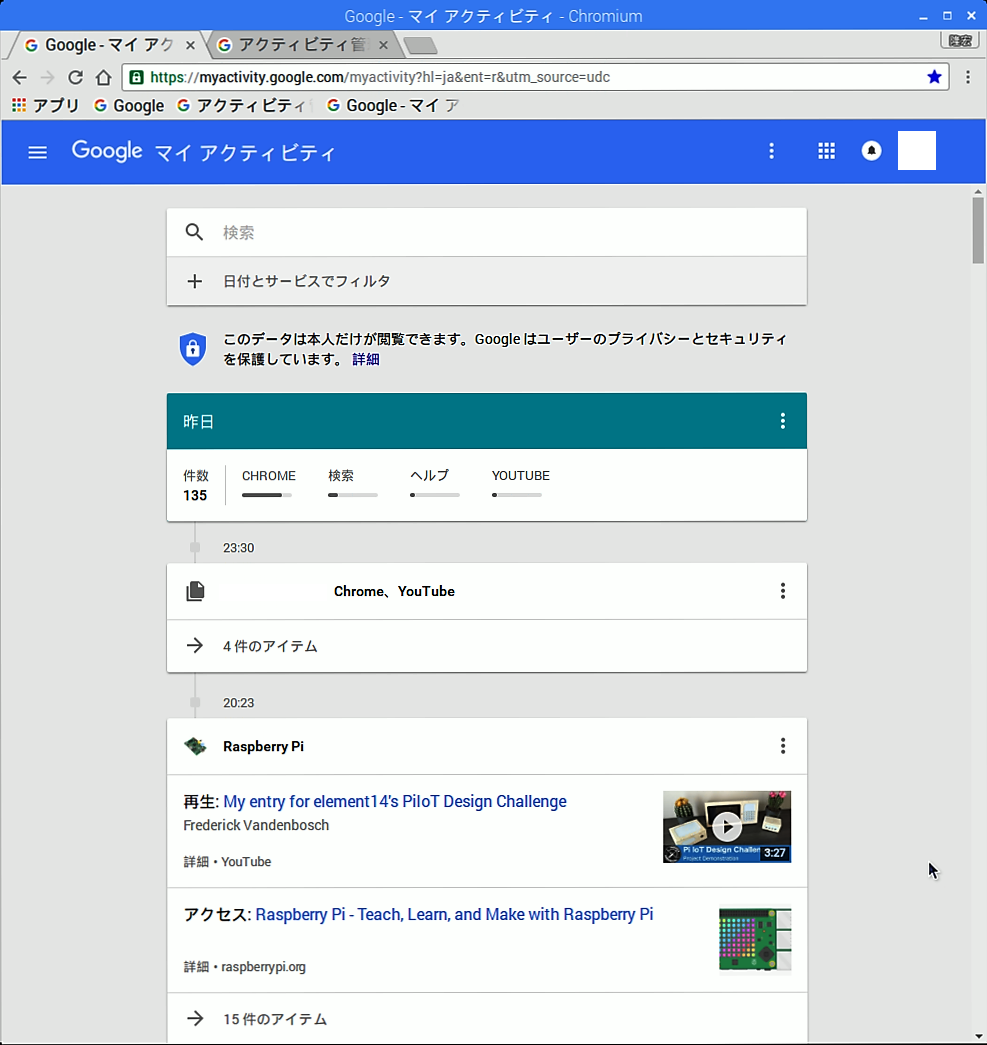Filter by ヘルプ activity bar
987x1045 pixels.
pos(435,485)
